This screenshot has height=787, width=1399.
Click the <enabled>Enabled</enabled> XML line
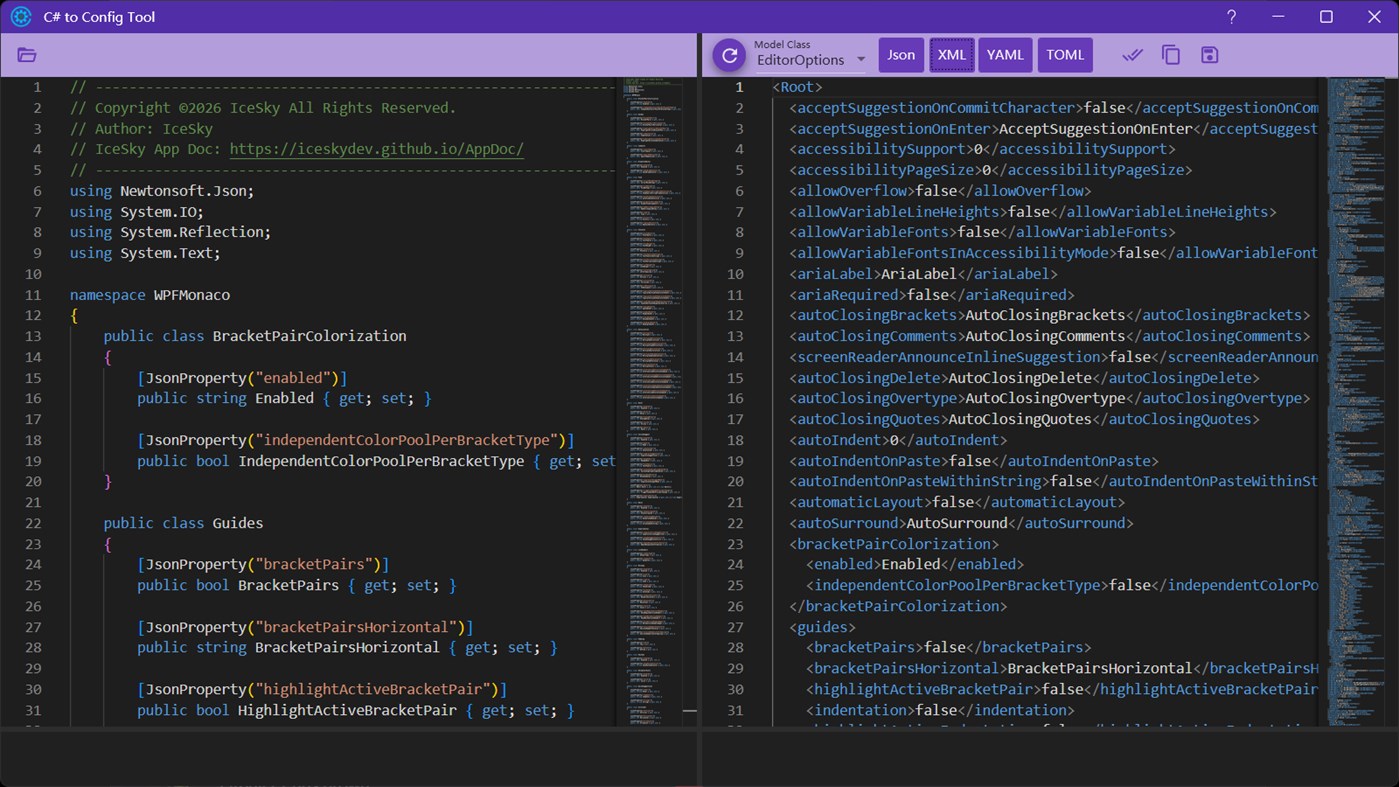[x=915, y=564]
